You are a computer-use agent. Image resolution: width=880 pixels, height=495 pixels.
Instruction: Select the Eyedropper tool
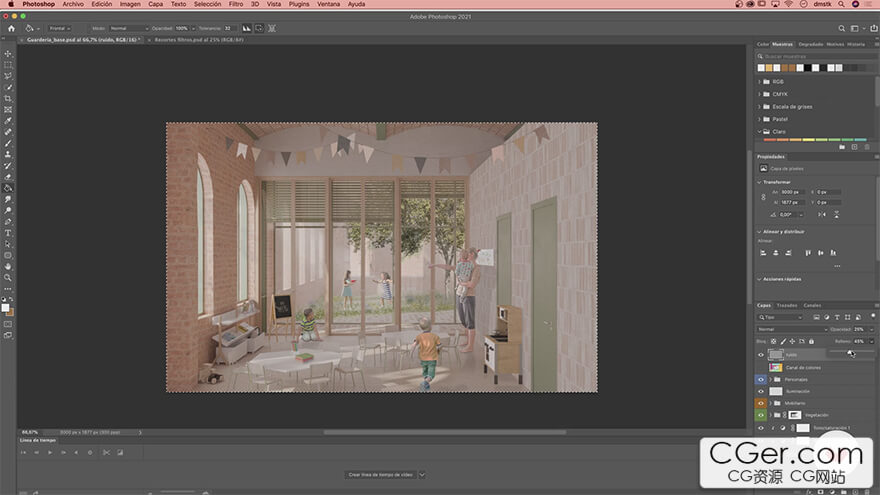(x=8, y=120)
